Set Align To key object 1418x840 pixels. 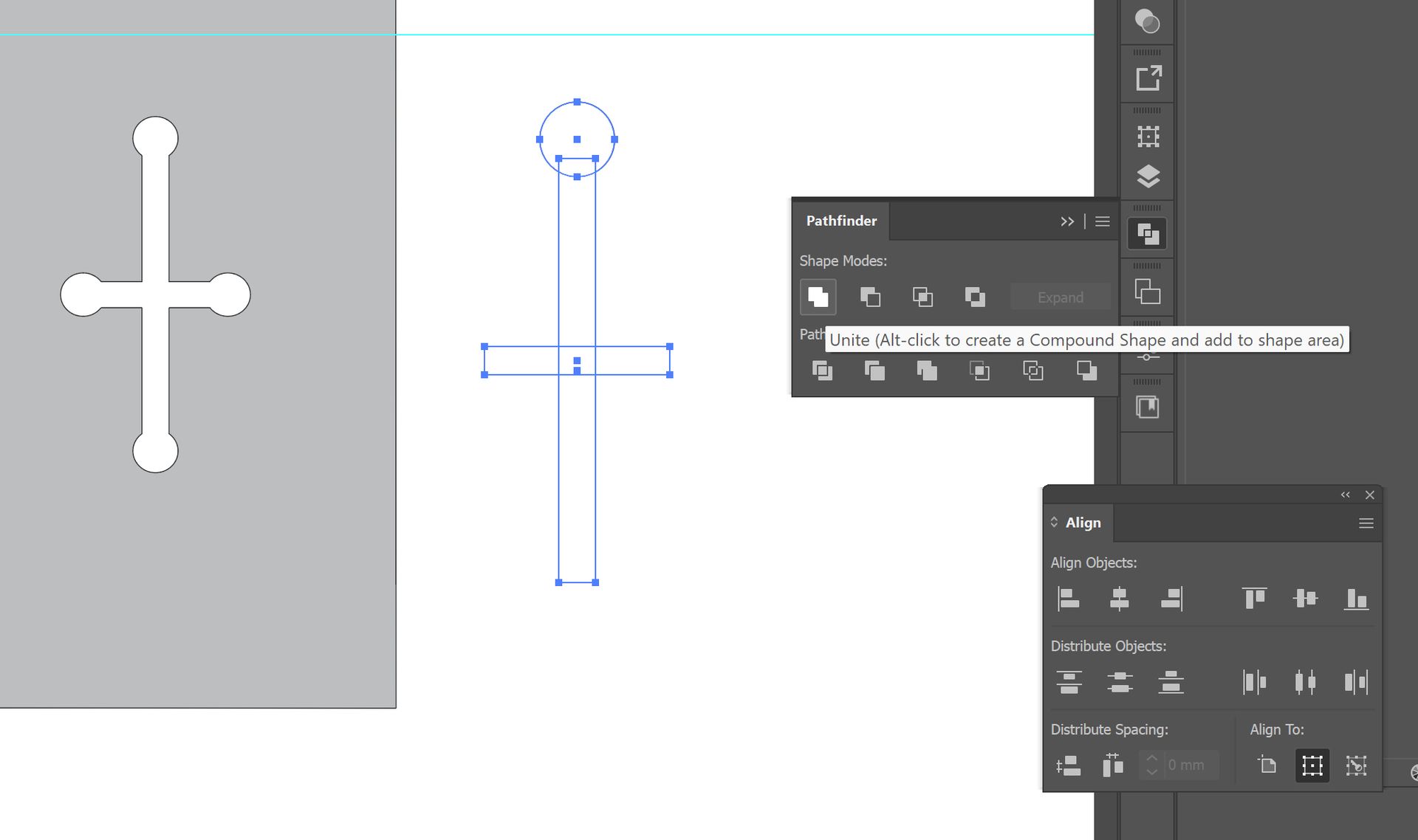1356,765
